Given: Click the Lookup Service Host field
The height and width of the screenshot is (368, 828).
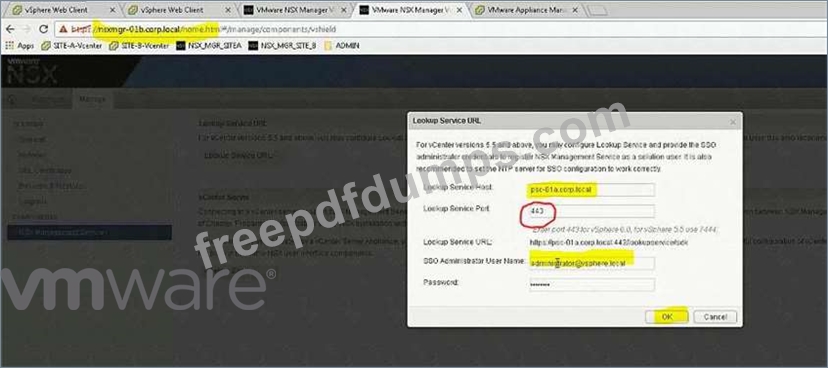Looking at the screenshot, I should click(x=591, y=190).
